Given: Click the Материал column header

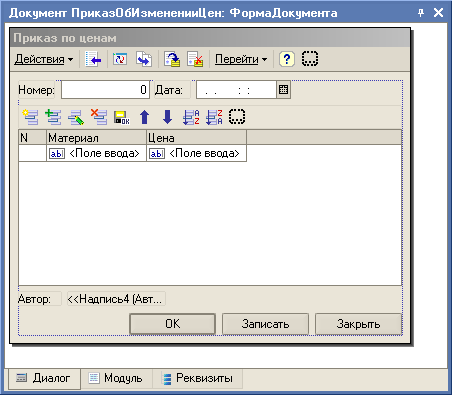Looking at the screenshot, I should click(x=96, y=137).
